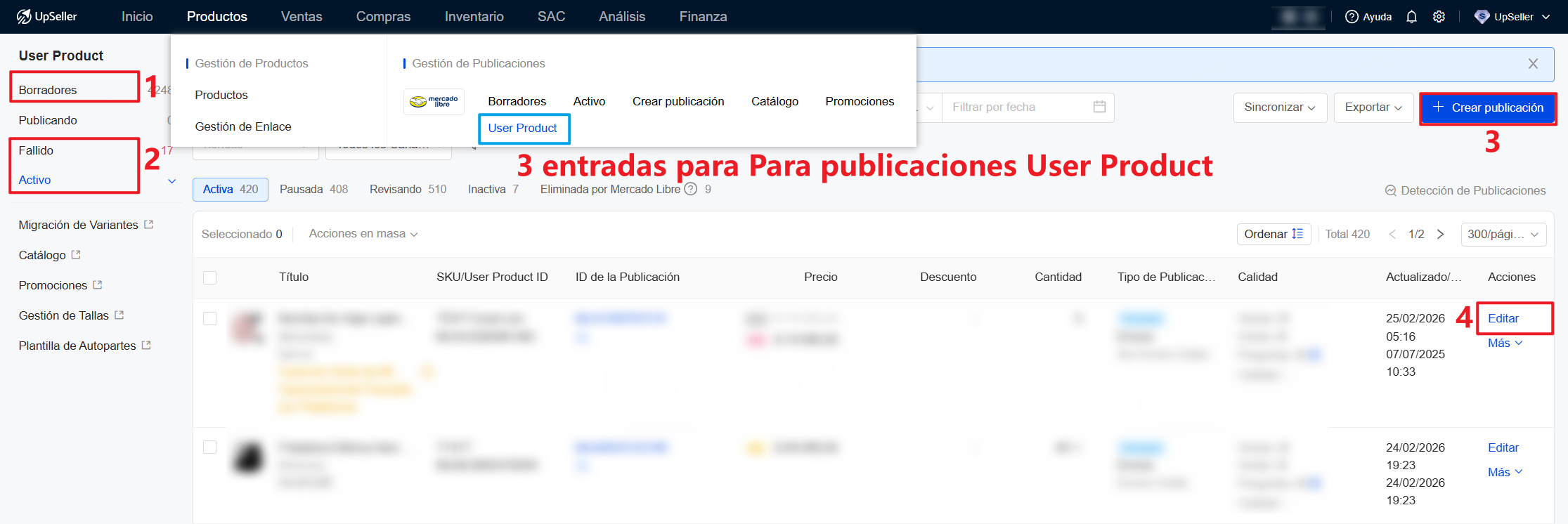Click external link icon beside Migración de Variantes
The image size is (1568, 524).
(x=149, y=224)
